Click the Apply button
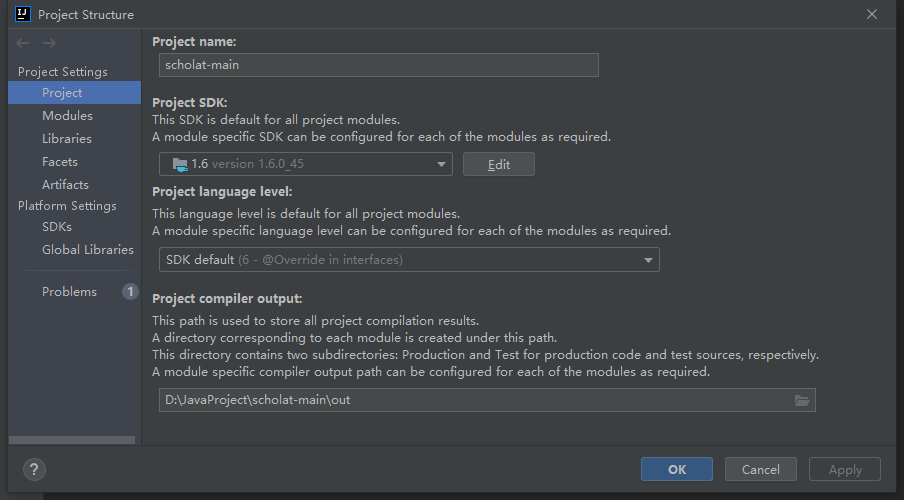 point(845,469)
